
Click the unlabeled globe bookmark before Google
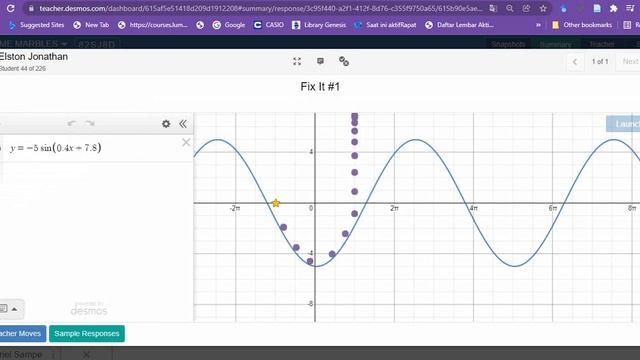tap(200, 25)
